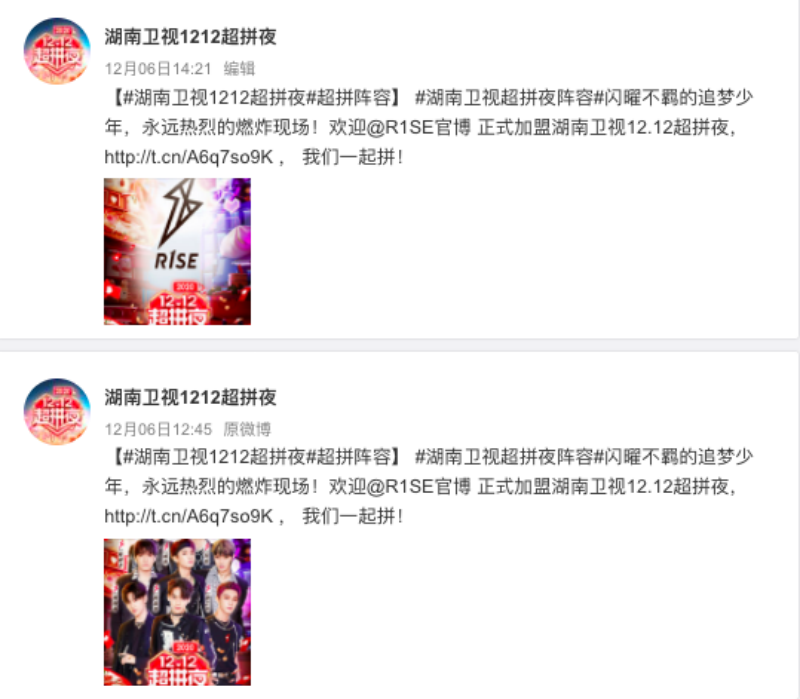Open first post's profile avatar icon
800x699 pixels.
(x=57, y=51)
